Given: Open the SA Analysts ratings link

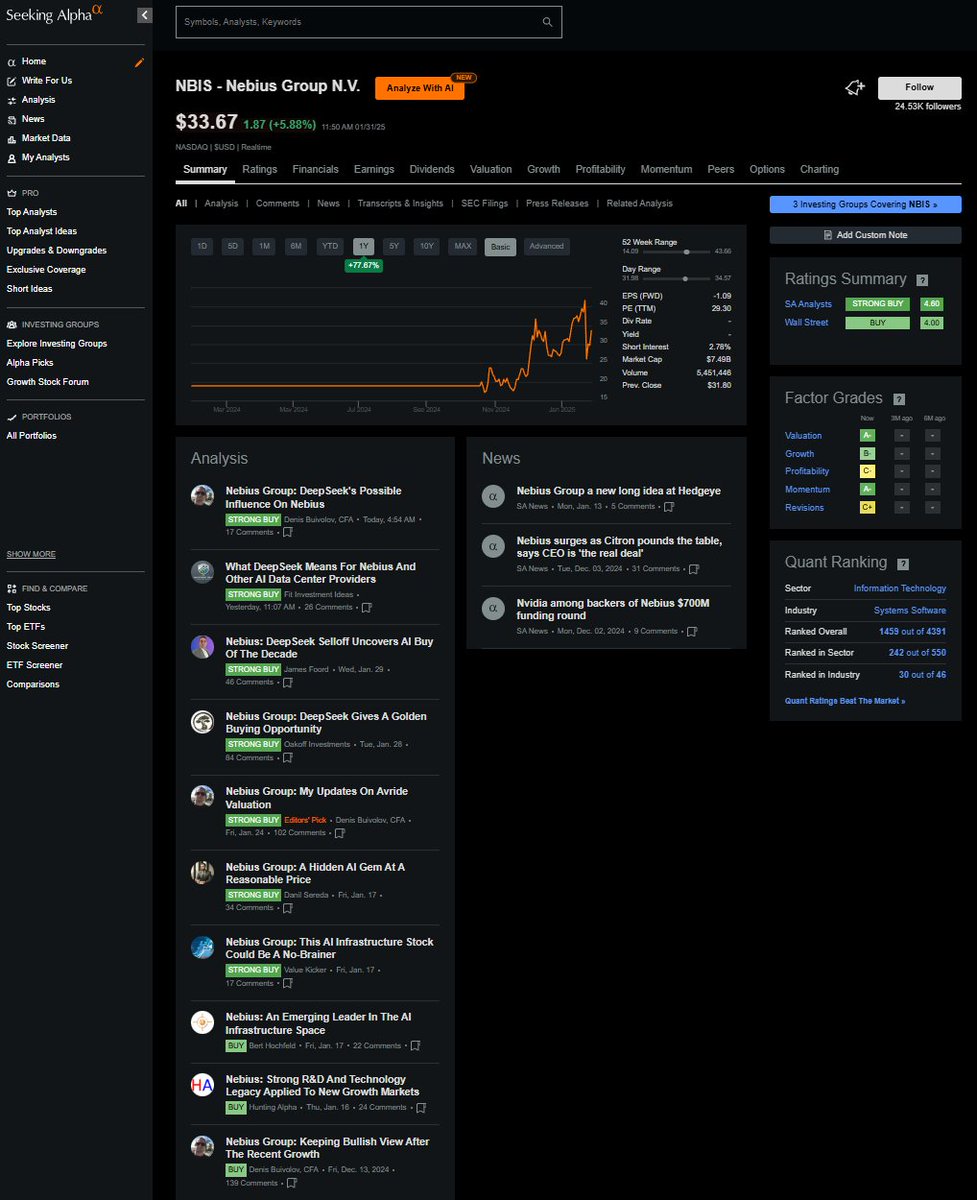Looking at the screenshot, I should coord(808,304).
